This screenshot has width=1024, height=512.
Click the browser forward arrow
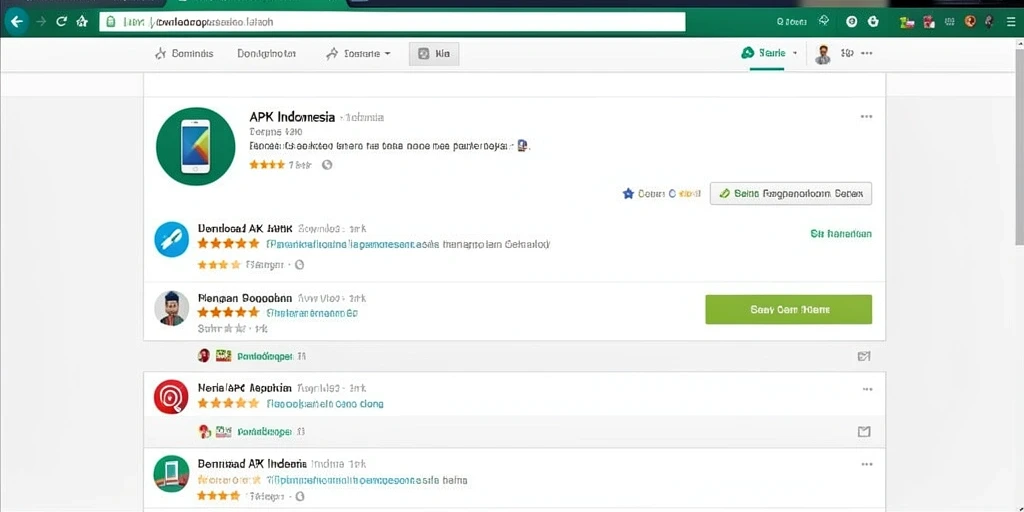click(x=40, y=22)
